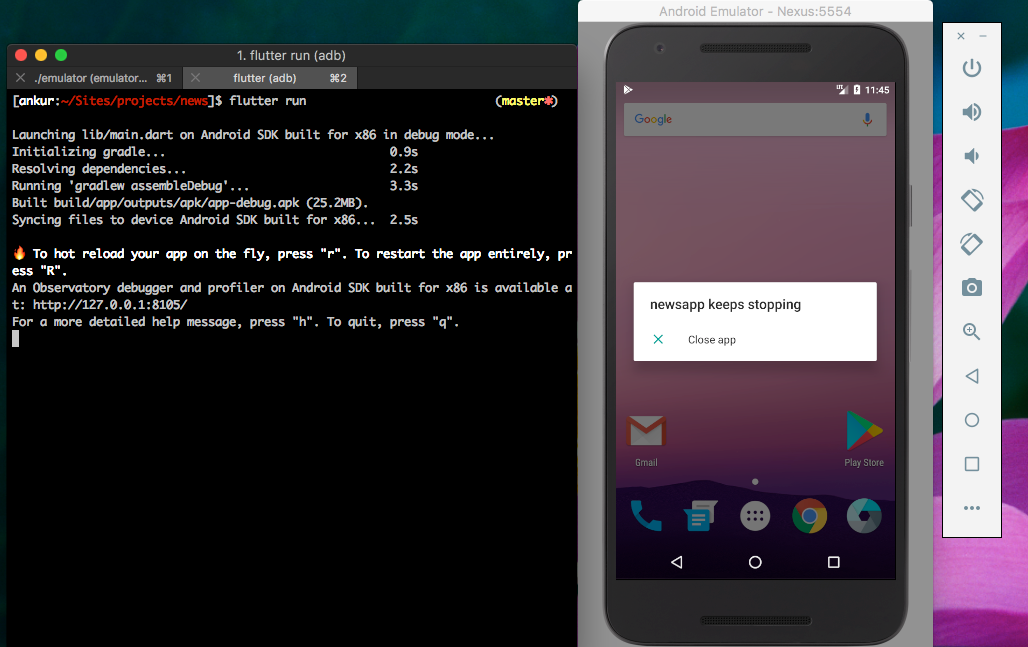The height and width of the screenshot is (647, 1028).
Task: Launch the Phone dialer from the dock
Action: (x=646, y=516)
